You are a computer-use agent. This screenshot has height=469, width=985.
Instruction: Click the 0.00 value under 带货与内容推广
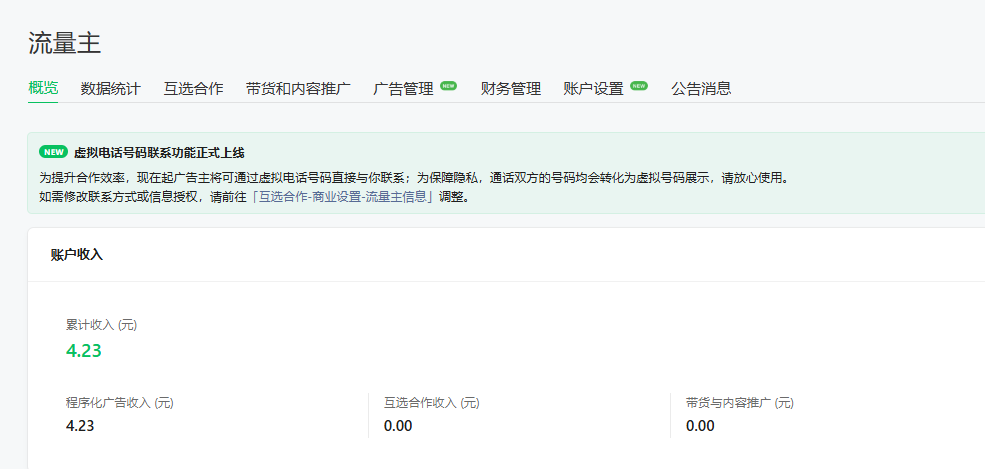tap(700, 426)
